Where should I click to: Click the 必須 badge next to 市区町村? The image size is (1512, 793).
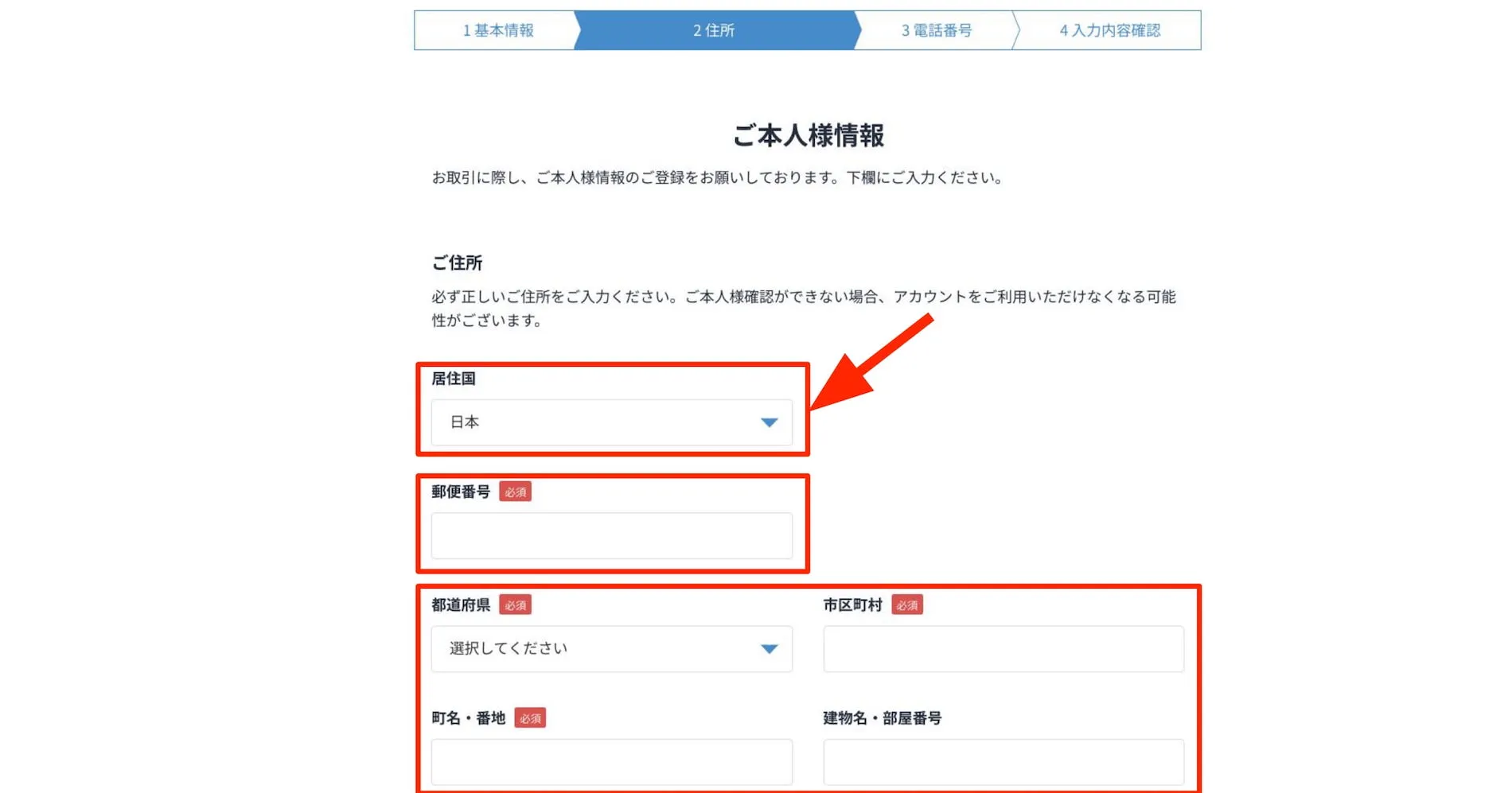[x=909, y=604]
